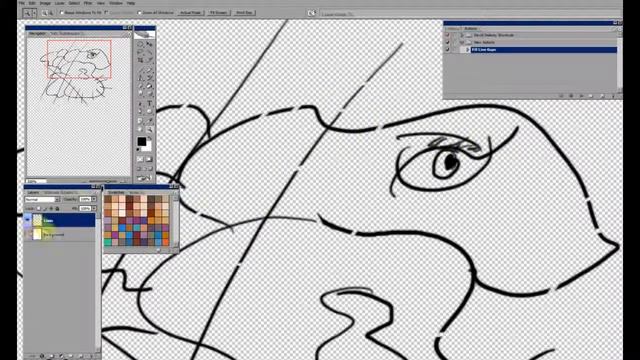
Task: Open the Zoom tool preset picker arrow
Action: [x=34, y=13]
